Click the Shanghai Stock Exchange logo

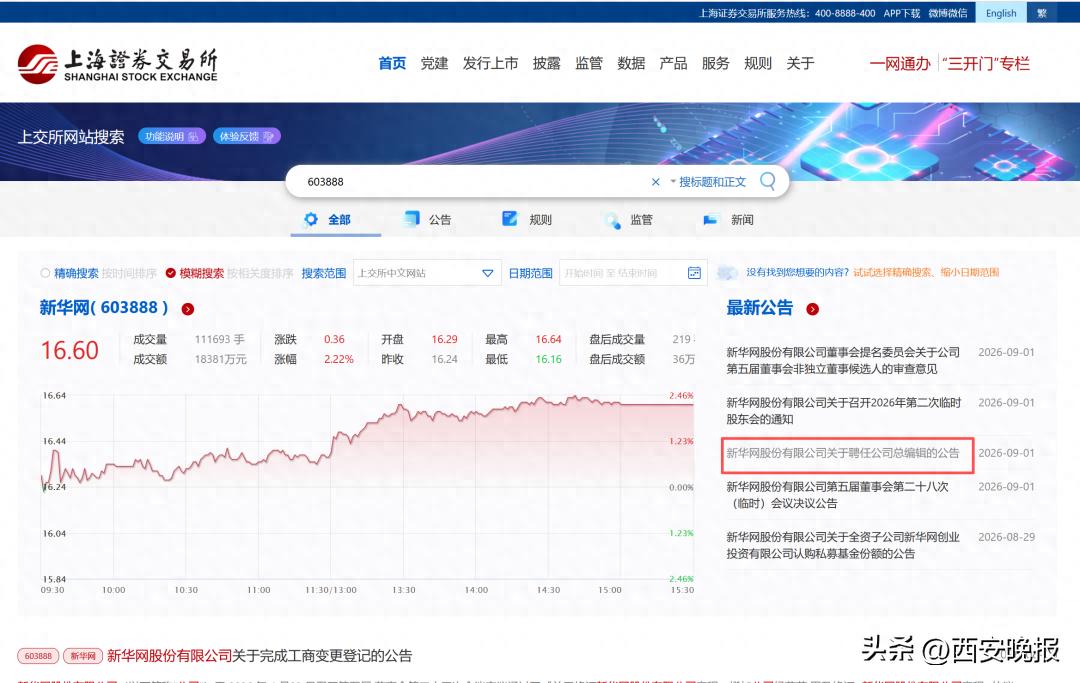118,65
